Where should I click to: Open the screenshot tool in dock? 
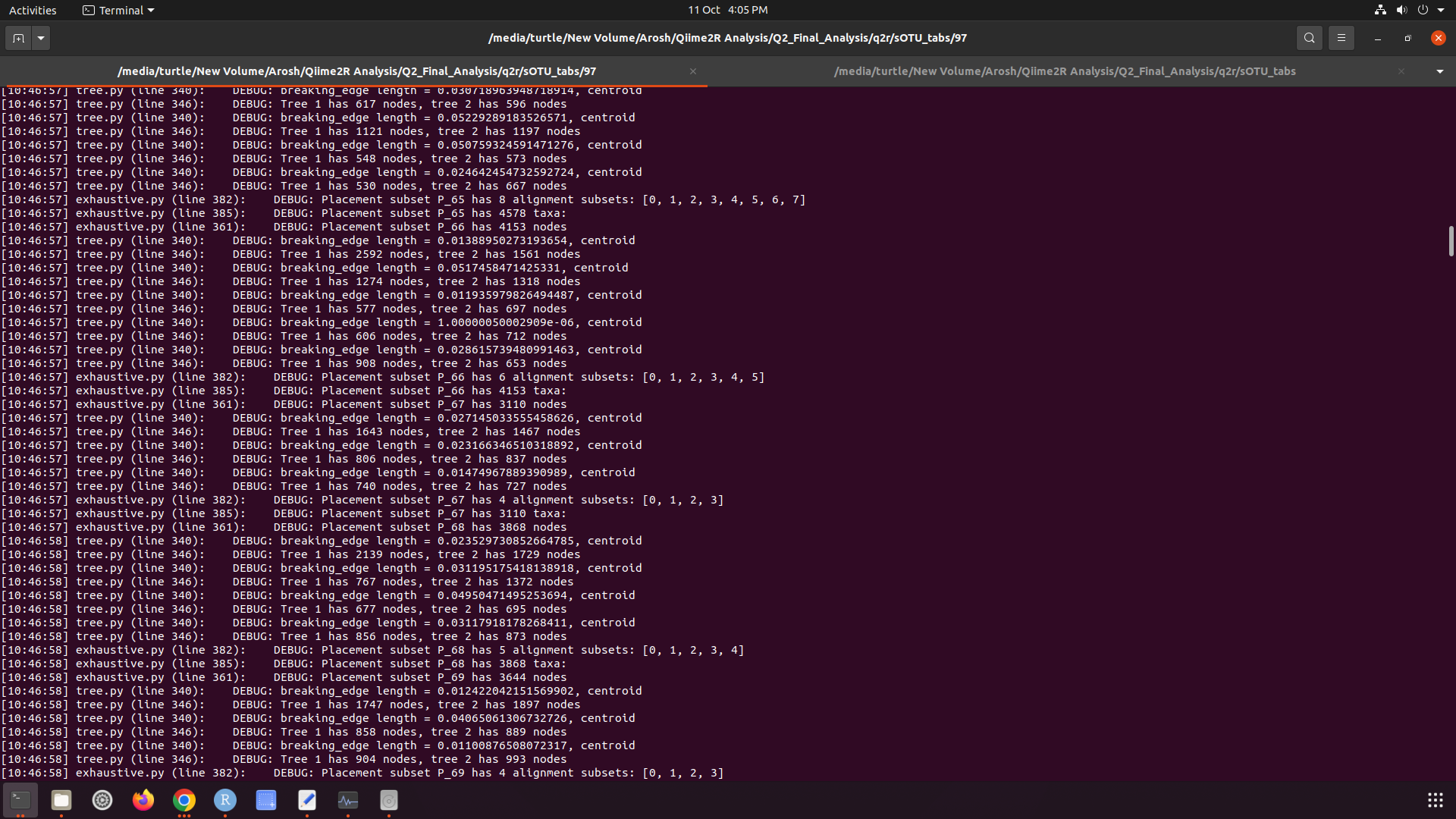coord(266,800)
